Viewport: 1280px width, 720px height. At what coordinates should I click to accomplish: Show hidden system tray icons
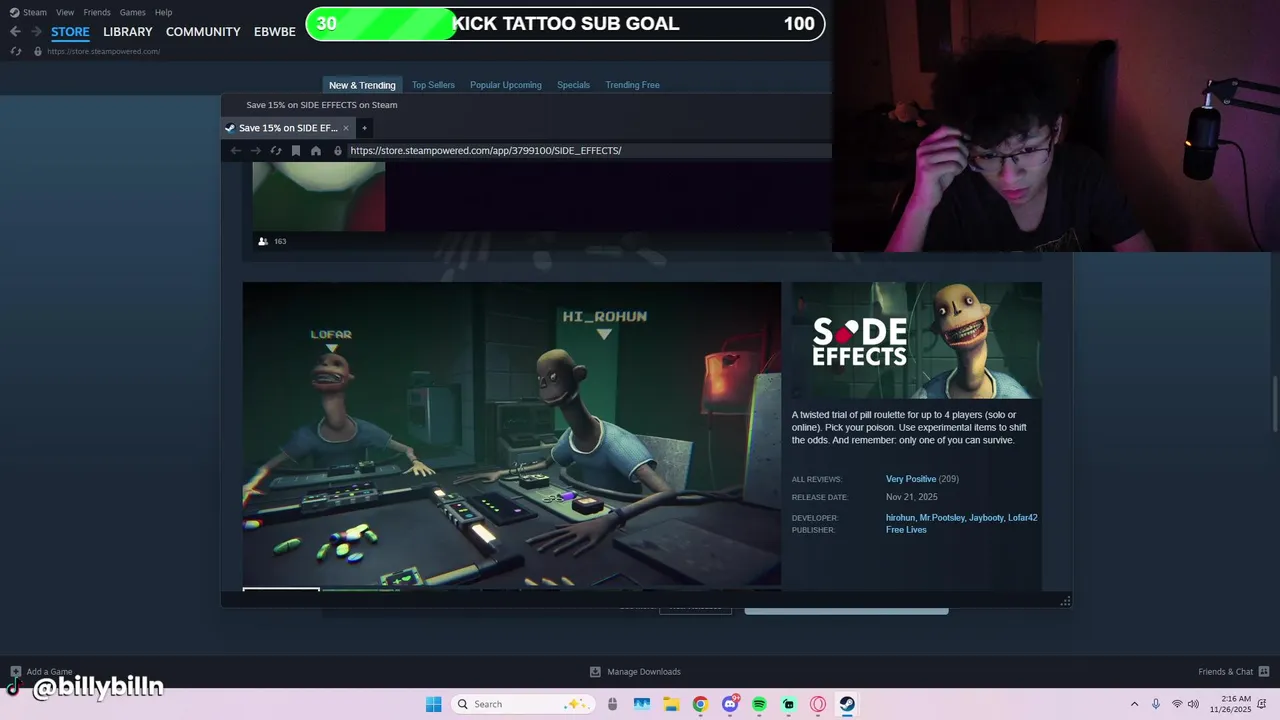tap(1134, 704)
